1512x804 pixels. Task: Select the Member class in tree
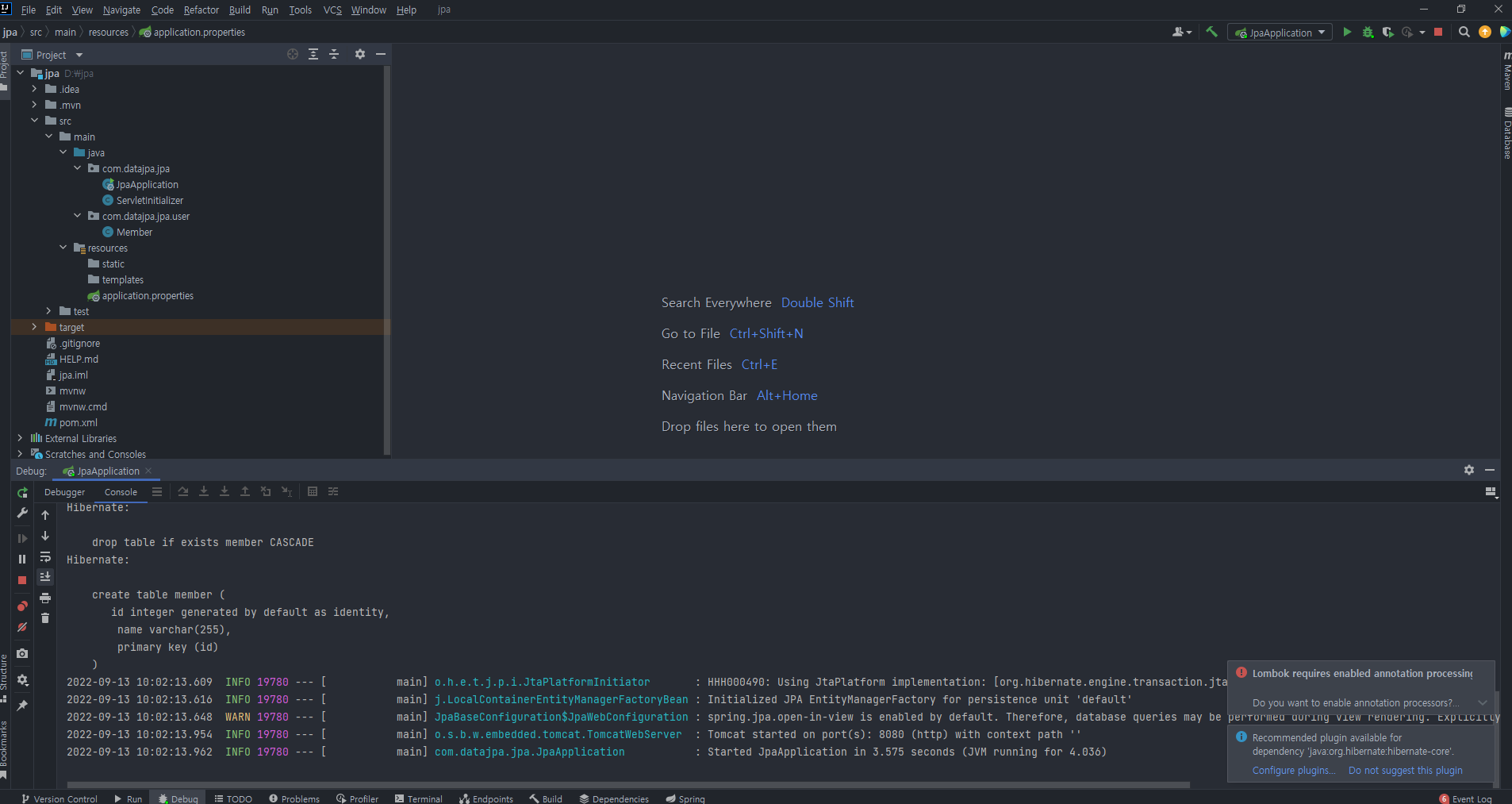pos(134,232)
